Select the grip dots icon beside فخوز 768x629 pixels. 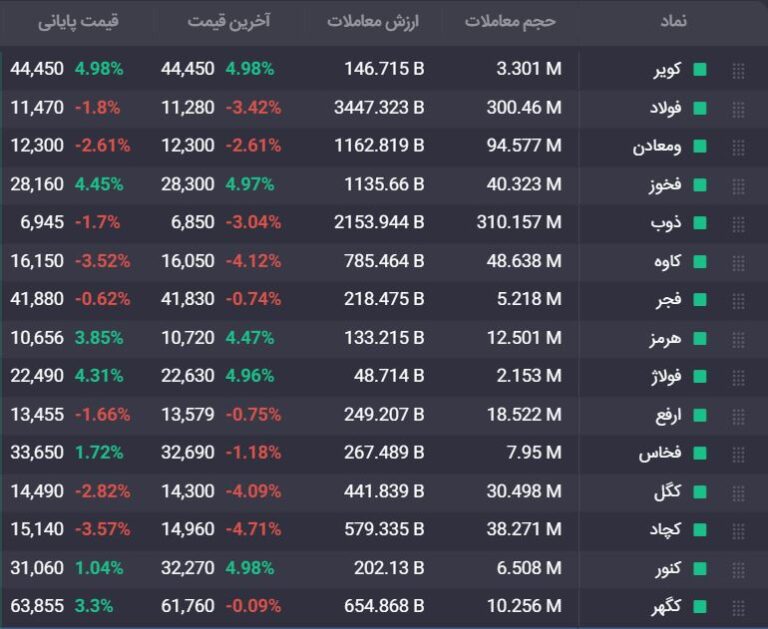point(739,185)
